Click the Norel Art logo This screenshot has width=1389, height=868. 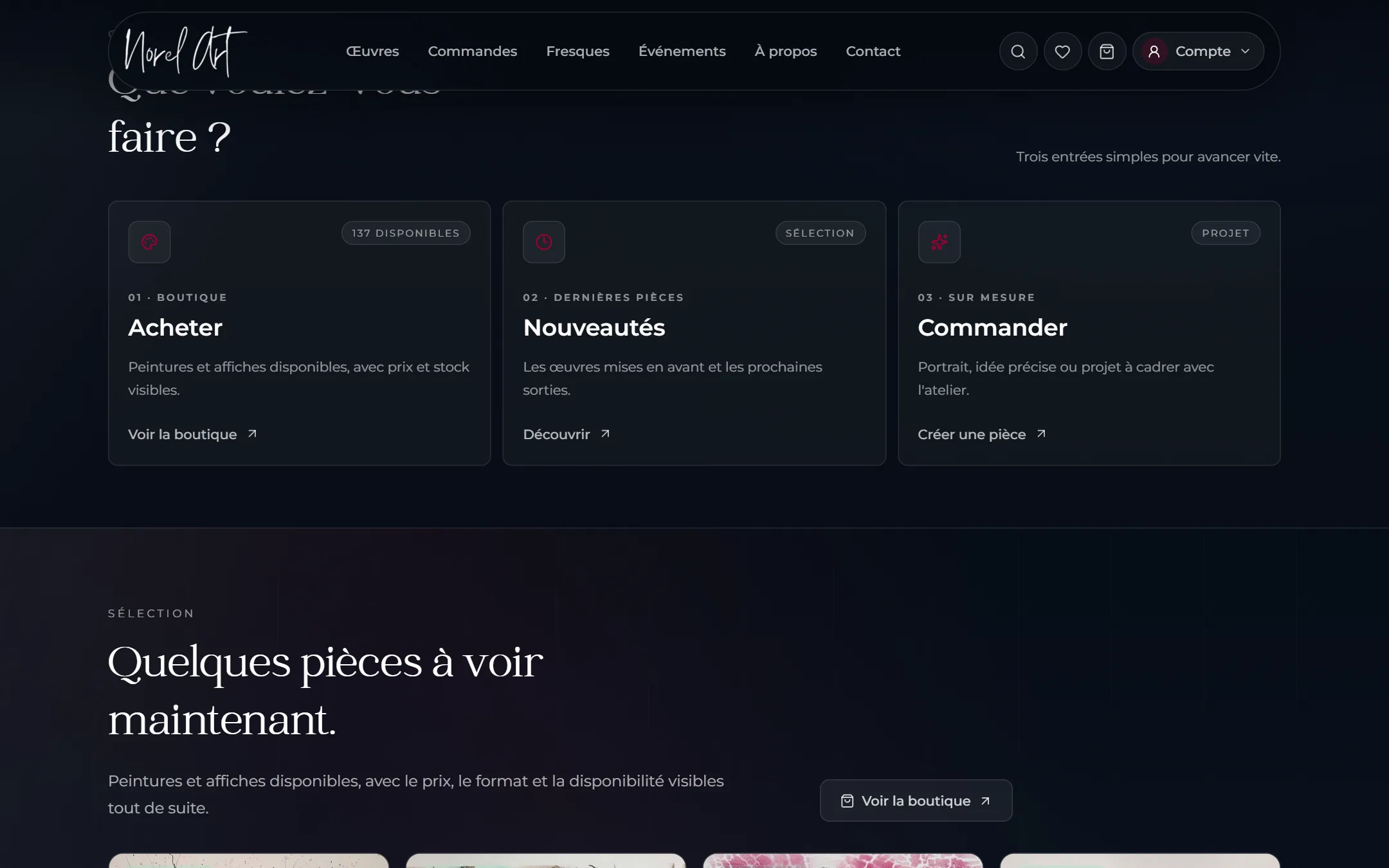tap(186, 51)
